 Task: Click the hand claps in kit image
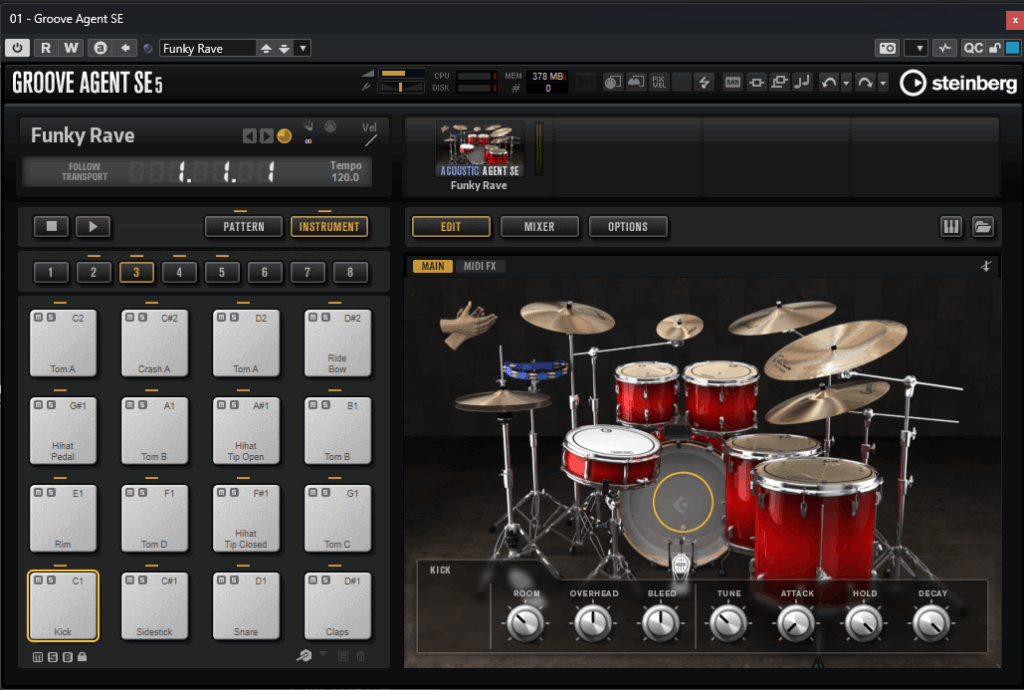[466, 324]
